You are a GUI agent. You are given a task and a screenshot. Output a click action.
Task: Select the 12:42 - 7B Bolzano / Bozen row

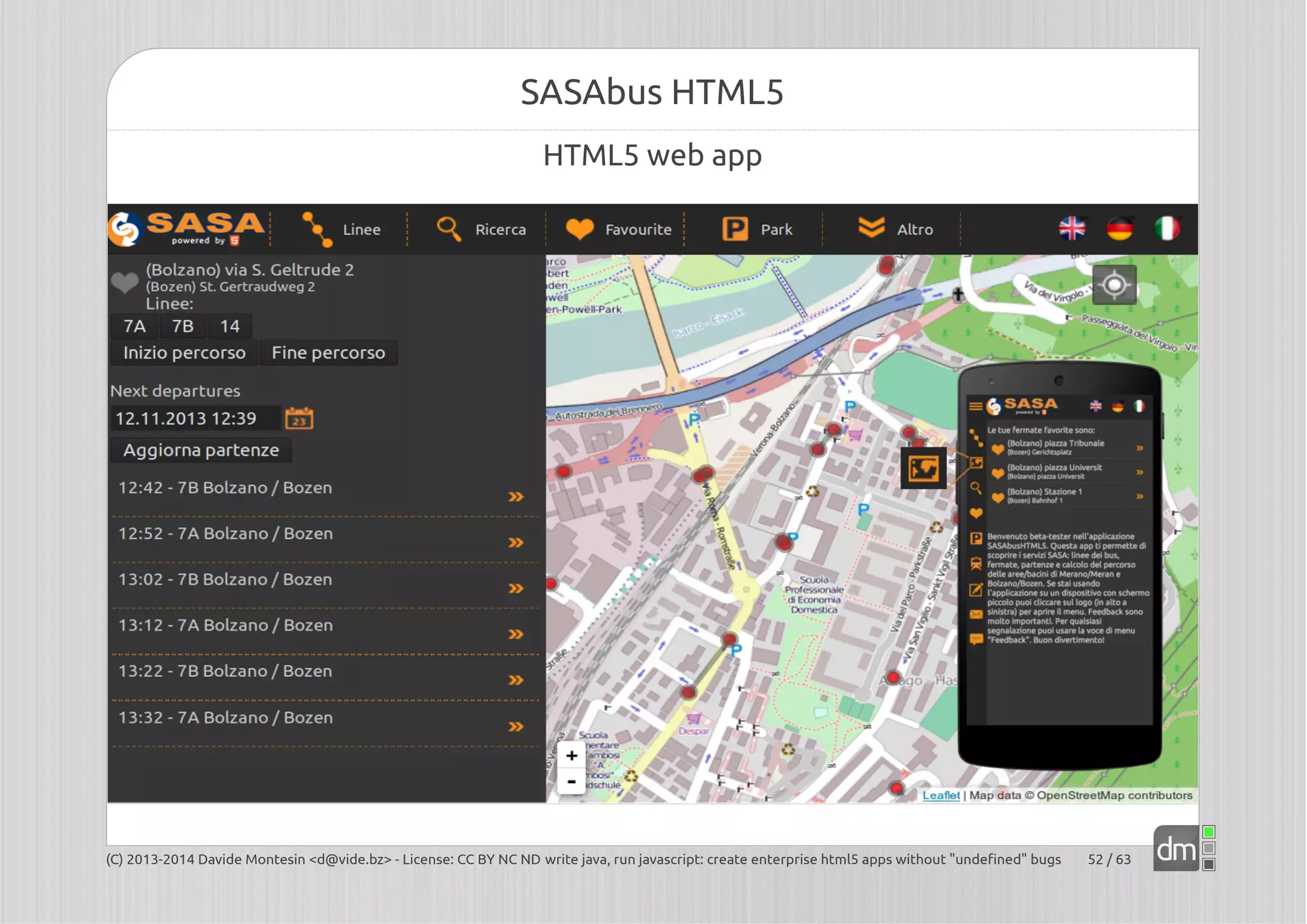(x=325, y=493)
